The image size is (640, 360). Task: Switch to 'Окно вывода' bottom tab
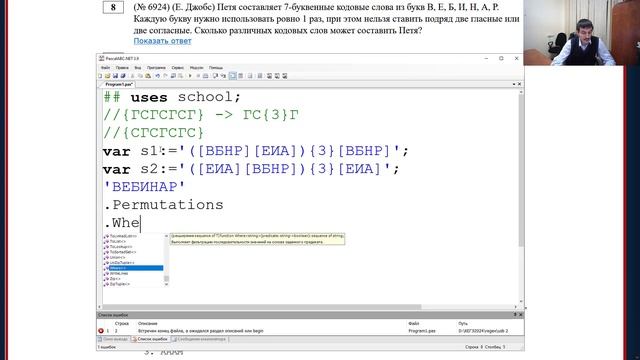point(113,339)
